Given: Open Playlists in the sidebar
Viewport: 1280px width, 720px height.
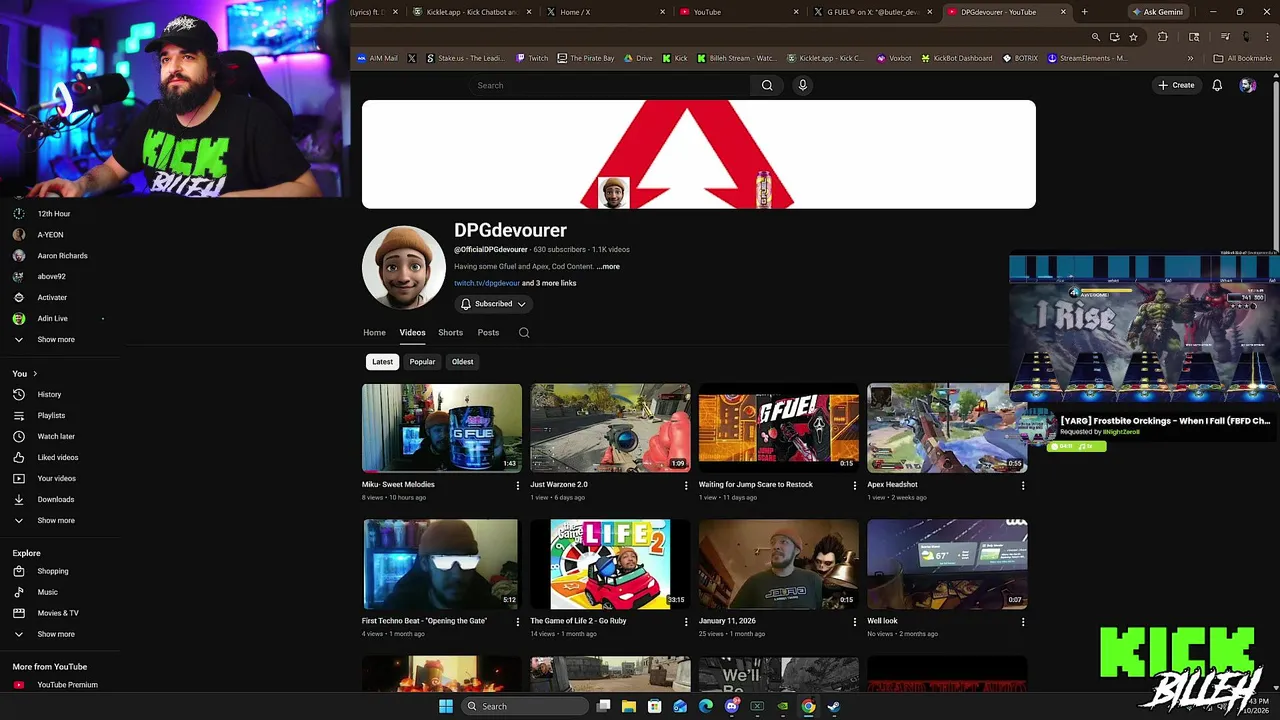Looking at the screenshot, I should (x=51, y=416).
